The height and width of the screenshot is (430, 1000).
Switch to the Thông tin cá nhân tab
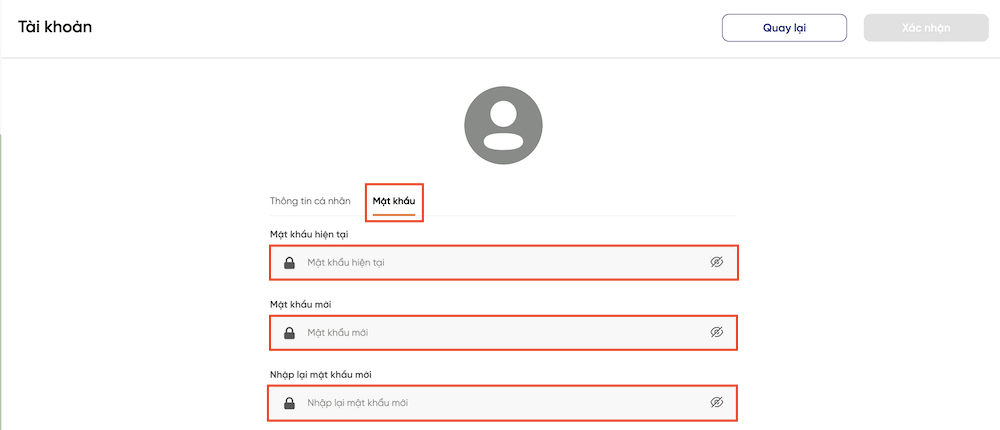coord(310,201)
